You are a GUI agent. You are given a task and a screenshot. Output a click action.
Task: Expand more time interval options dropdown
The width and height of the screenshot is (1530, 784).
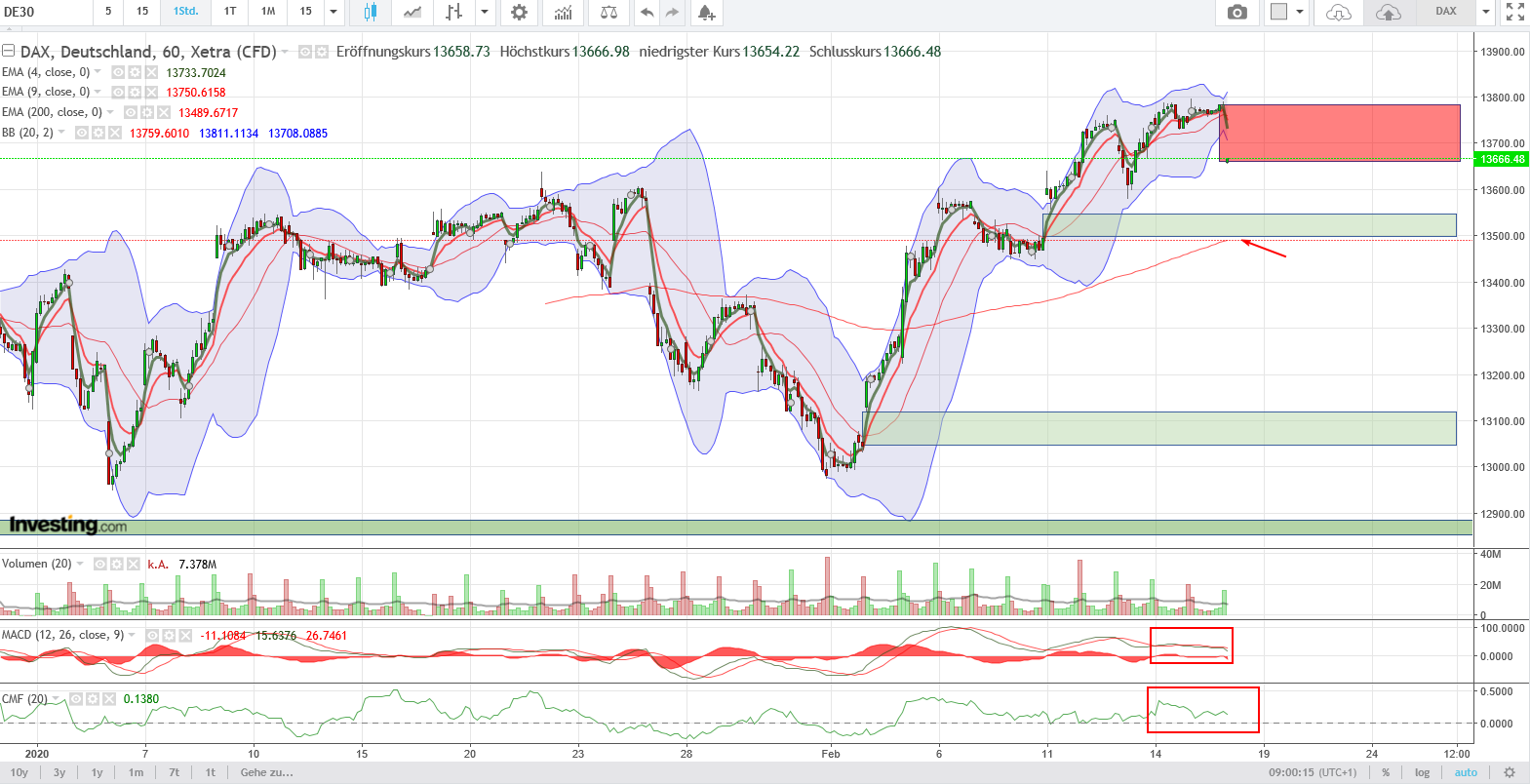[x=333, y=12]
